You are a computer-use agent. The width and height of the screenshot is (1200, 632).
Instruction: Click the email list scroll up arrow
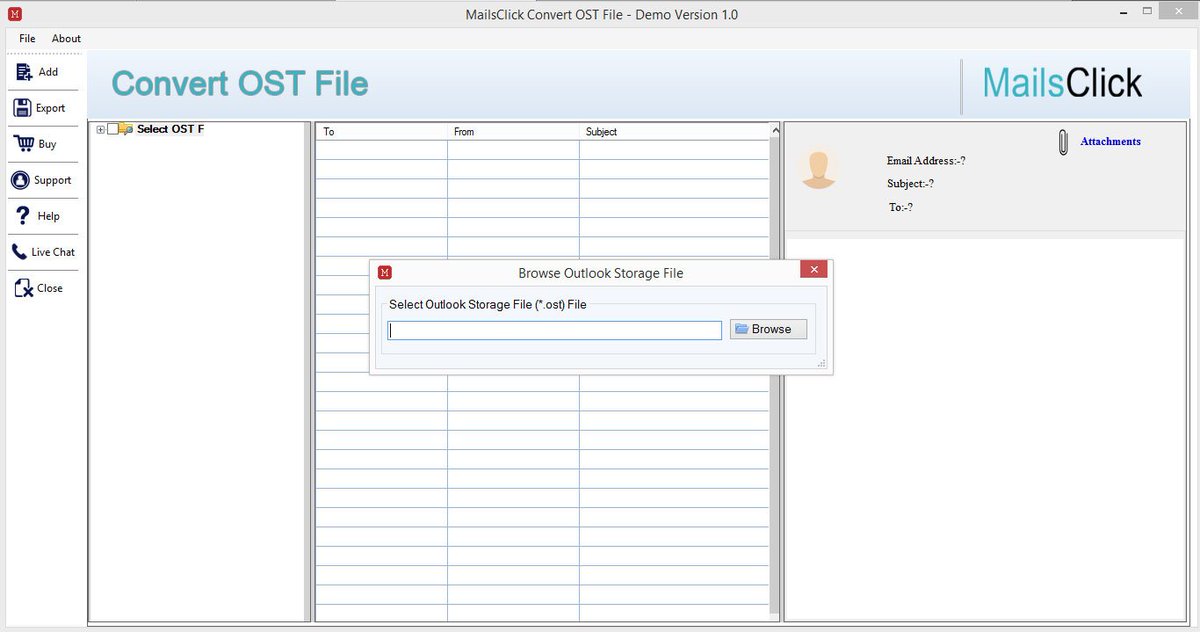(775, 131)
